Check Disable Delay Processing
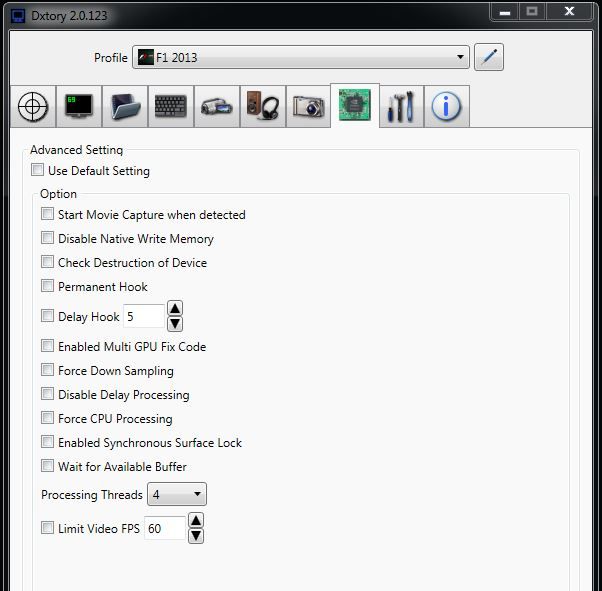The image size is (602, 591). pos(47,394)
